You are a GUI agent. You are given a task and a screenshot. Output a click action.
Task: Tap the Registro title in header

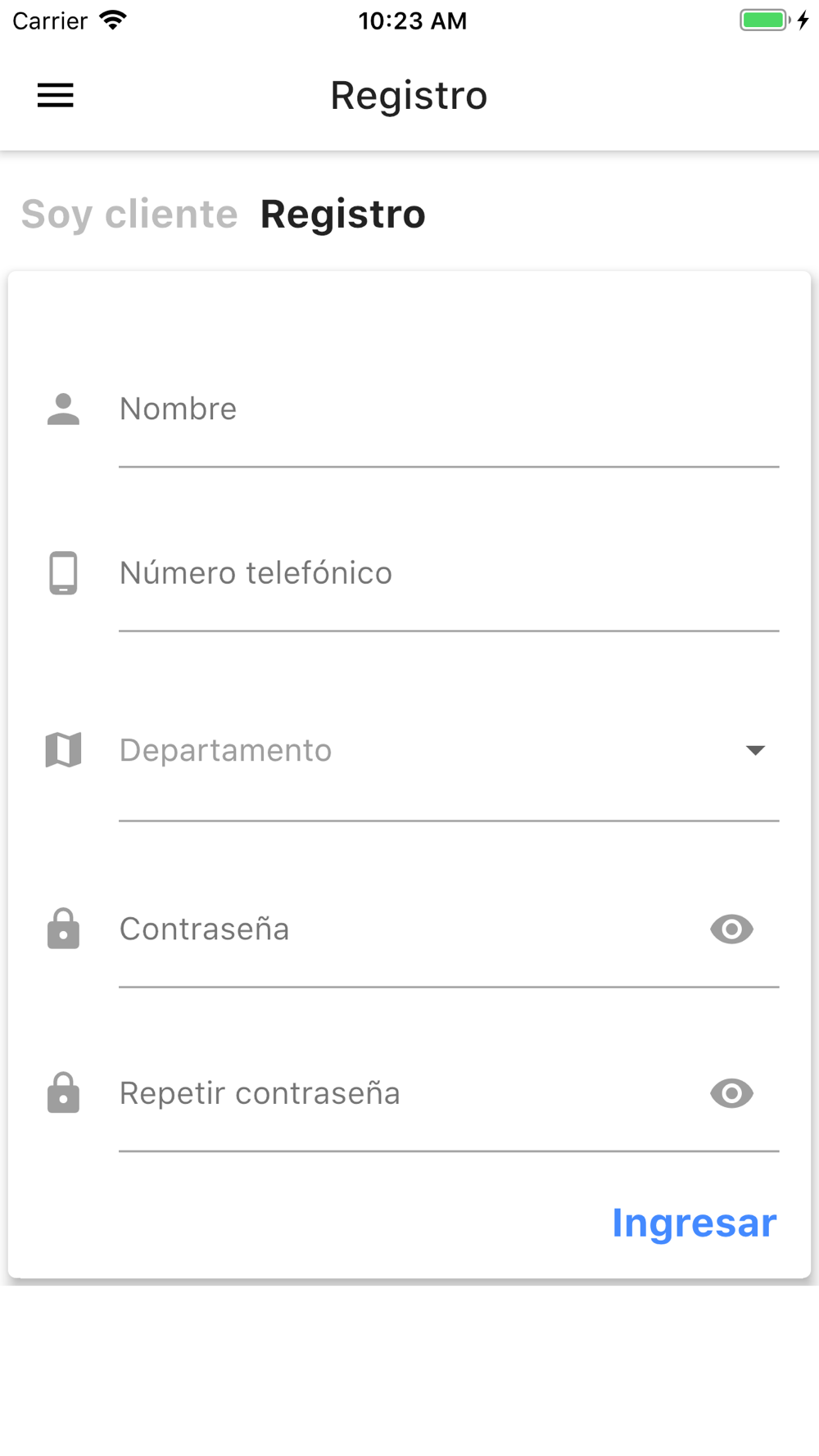[x=409, y=96]
